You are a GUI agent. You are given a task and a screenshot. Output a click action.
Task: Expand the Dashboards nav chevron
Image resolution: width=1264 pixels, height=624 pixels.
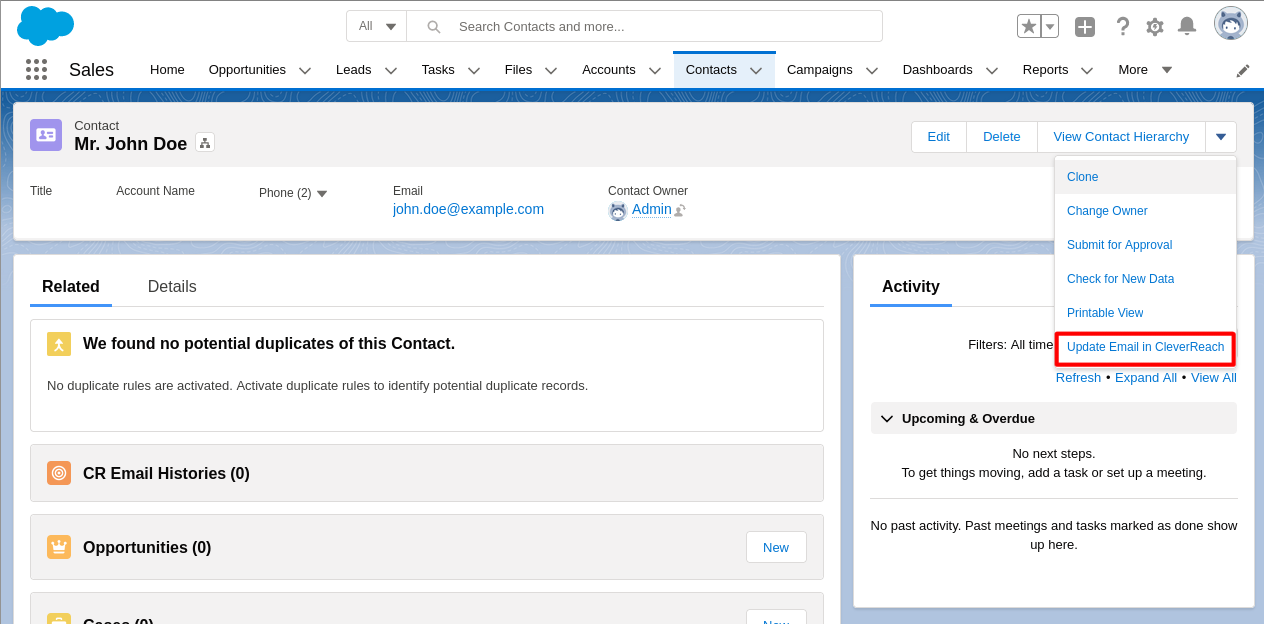tap(992, 70)
